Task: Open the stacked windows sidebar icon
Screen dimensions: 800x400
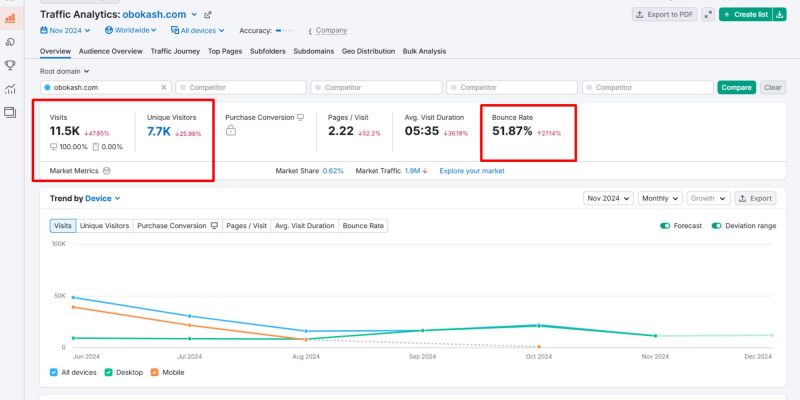Action: click(x=9, y=112)
